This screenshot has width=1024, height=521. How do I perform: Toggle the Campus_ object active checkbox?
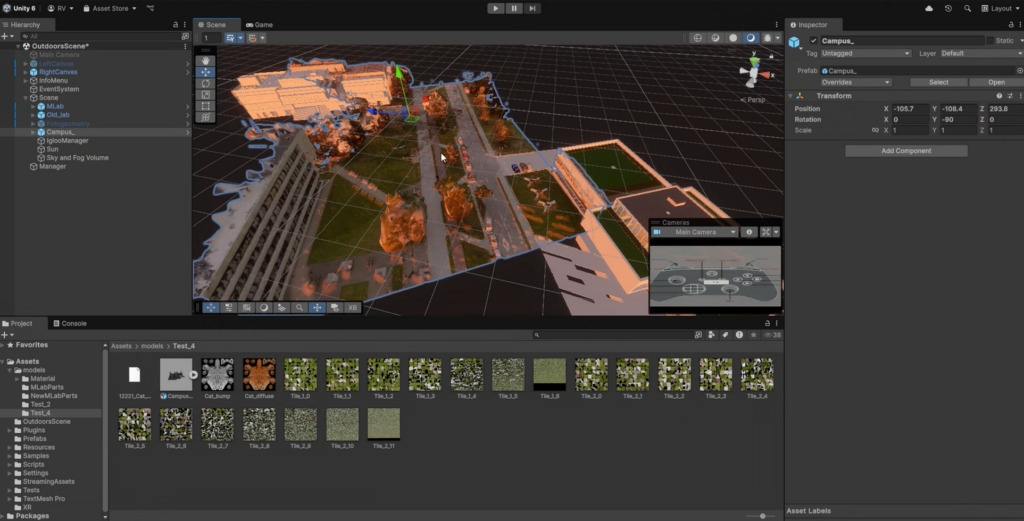[x=813, y=41]
